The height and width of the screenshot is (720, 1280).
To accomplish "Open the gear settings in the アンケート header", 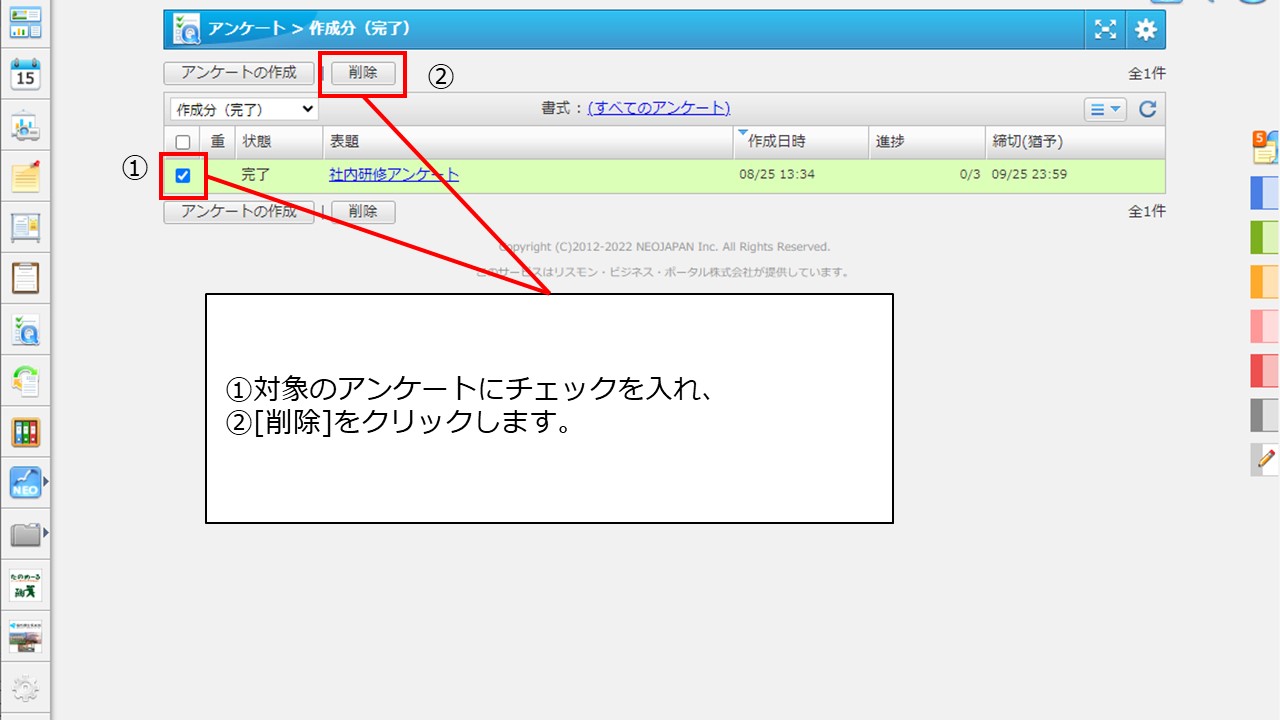I will (1146, 30).
